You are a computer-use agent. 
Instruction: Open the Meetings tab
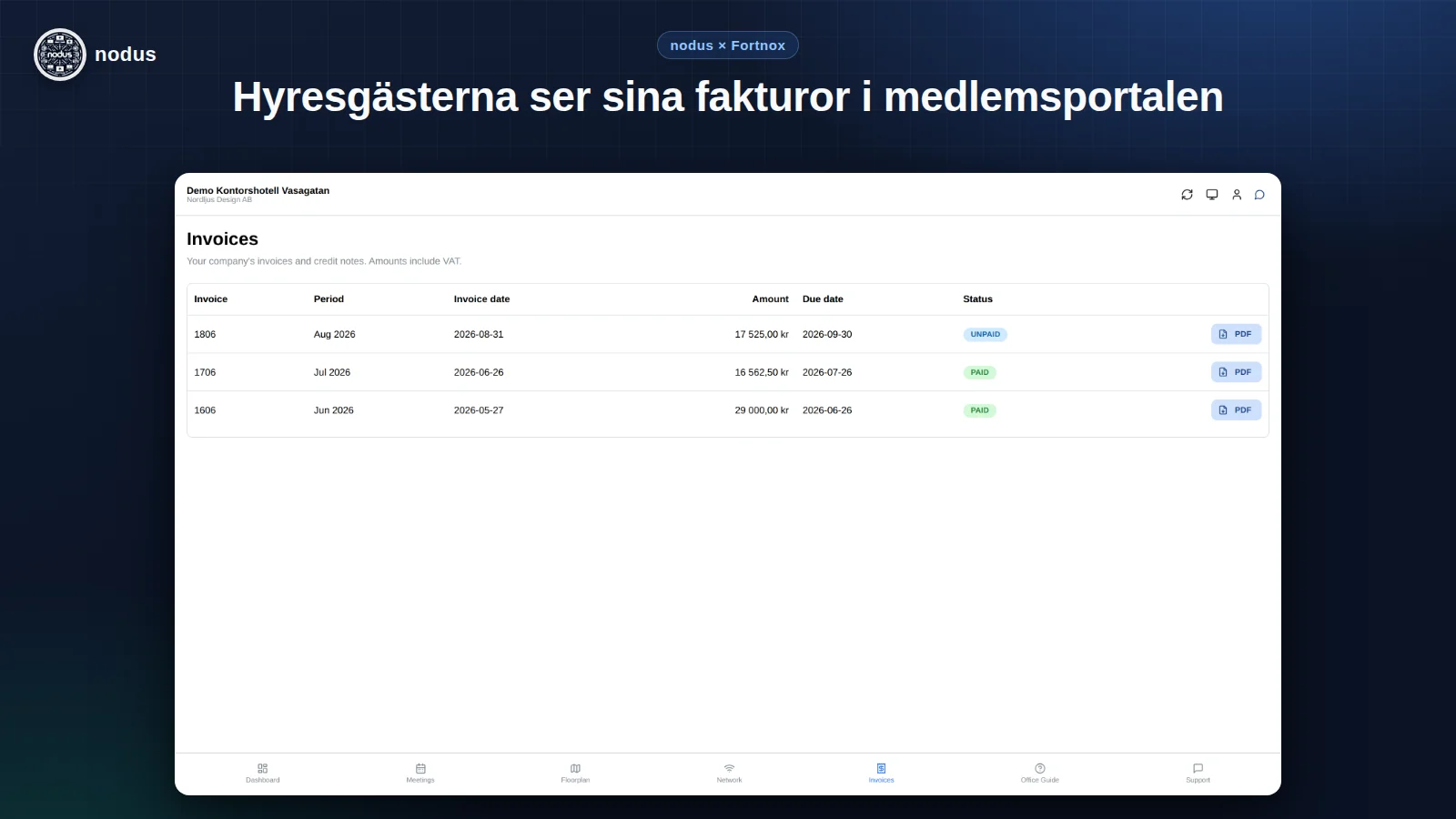coord(420,773)
